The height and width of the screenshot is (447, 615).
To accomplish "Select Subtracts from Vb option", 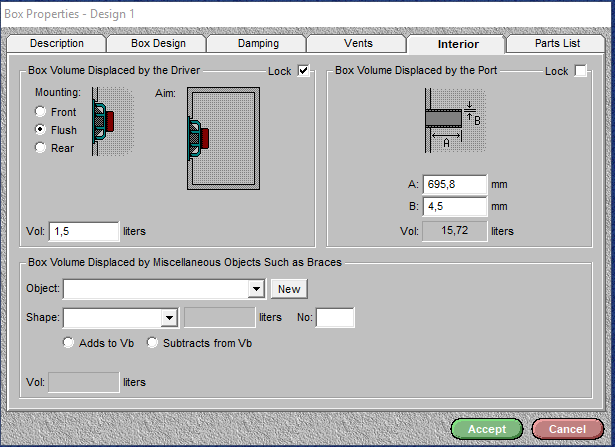I will pyautogui.click(x=153, y=343).
